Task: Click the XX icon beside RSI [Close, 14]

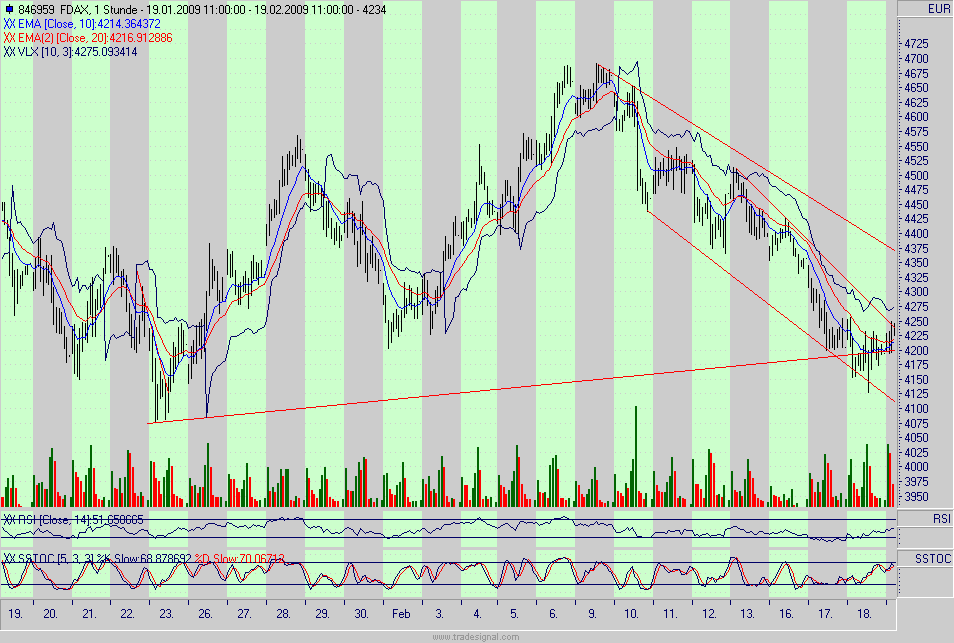Action: click(x=8, y=519)
